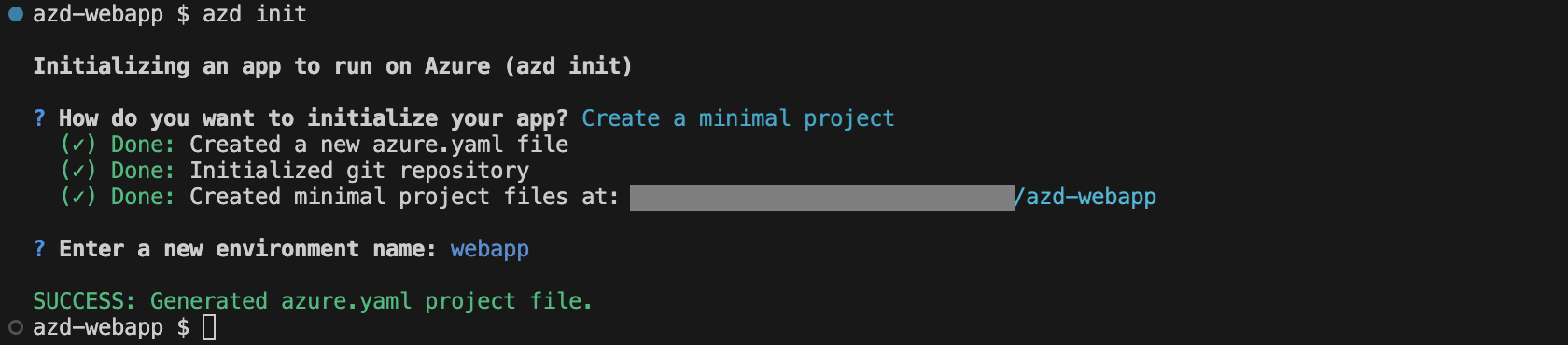The width and height of the screenshot is (1568, 345).
Task: Click the terminal cursor block at the prompt
Action: pyautogui.click(x=209, y=327)
